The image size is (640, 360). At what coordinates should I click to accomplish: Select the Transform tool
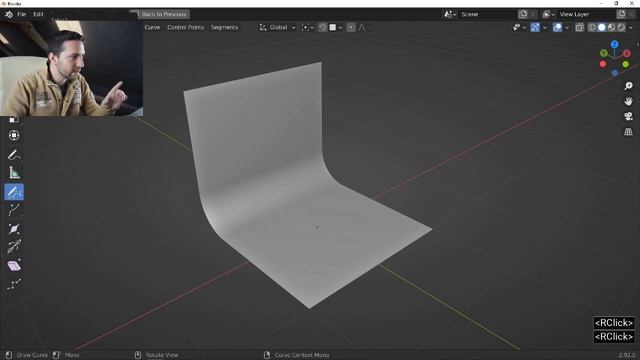click(x=14, y=135)
